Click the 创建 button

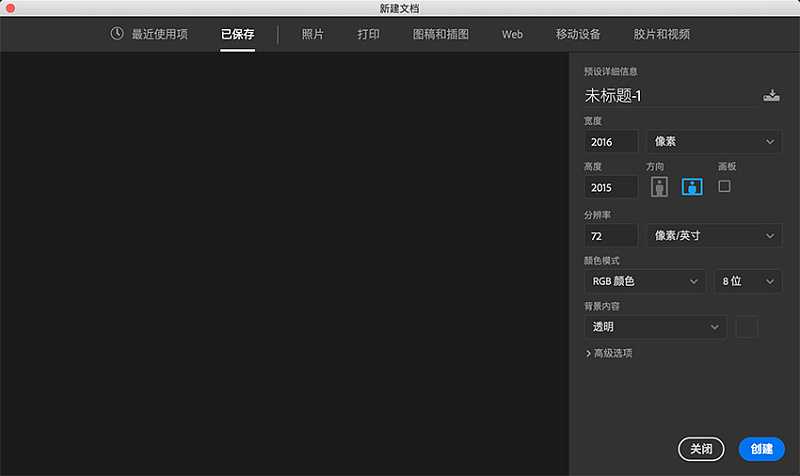761,449
